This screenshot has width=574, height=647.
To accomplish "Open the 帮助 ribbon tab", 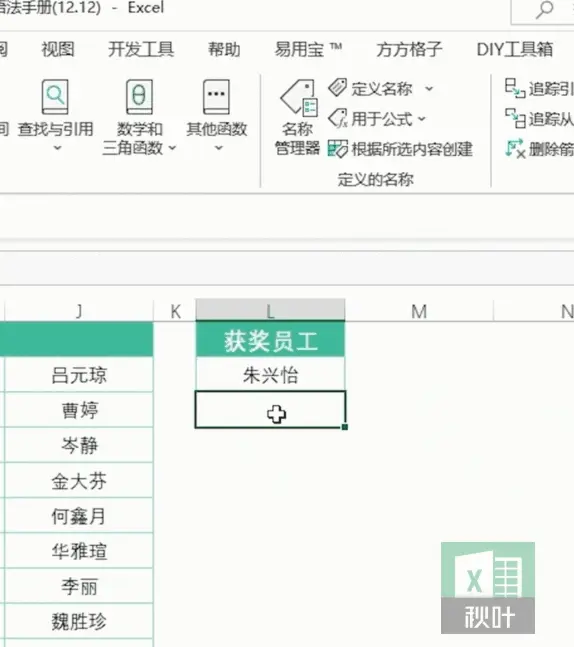I will coord(224,49).
